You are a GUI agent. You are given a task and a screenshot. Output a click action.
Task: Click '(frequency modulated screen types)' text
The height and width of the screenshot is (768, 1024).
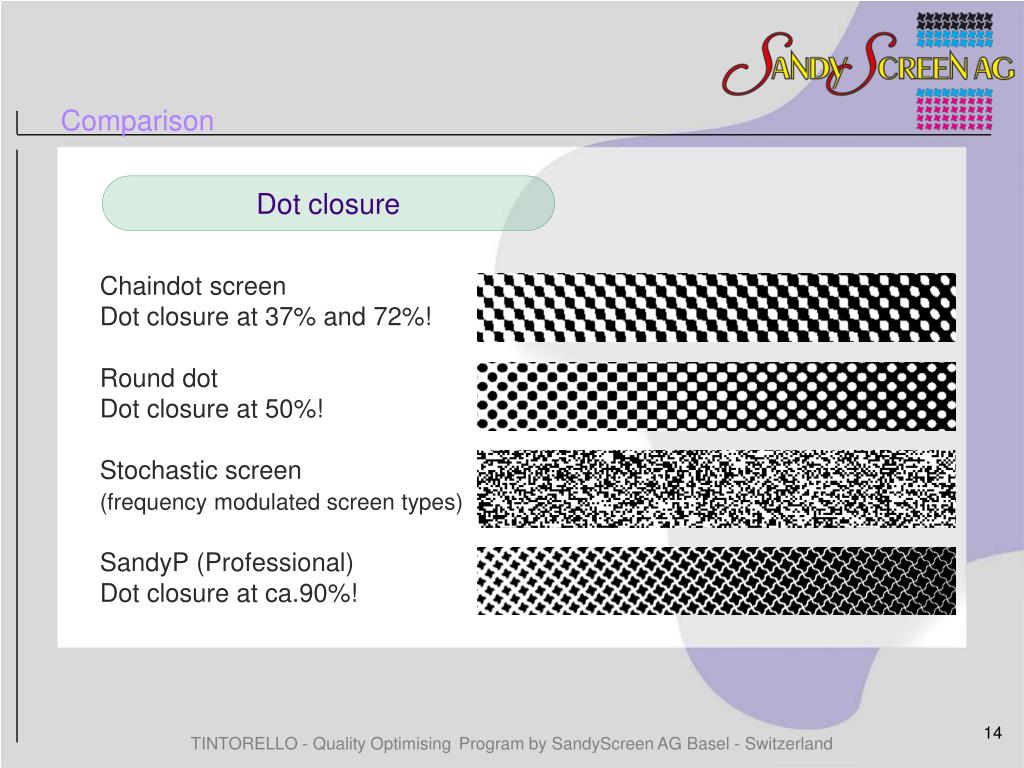click(x=281, y=502)
